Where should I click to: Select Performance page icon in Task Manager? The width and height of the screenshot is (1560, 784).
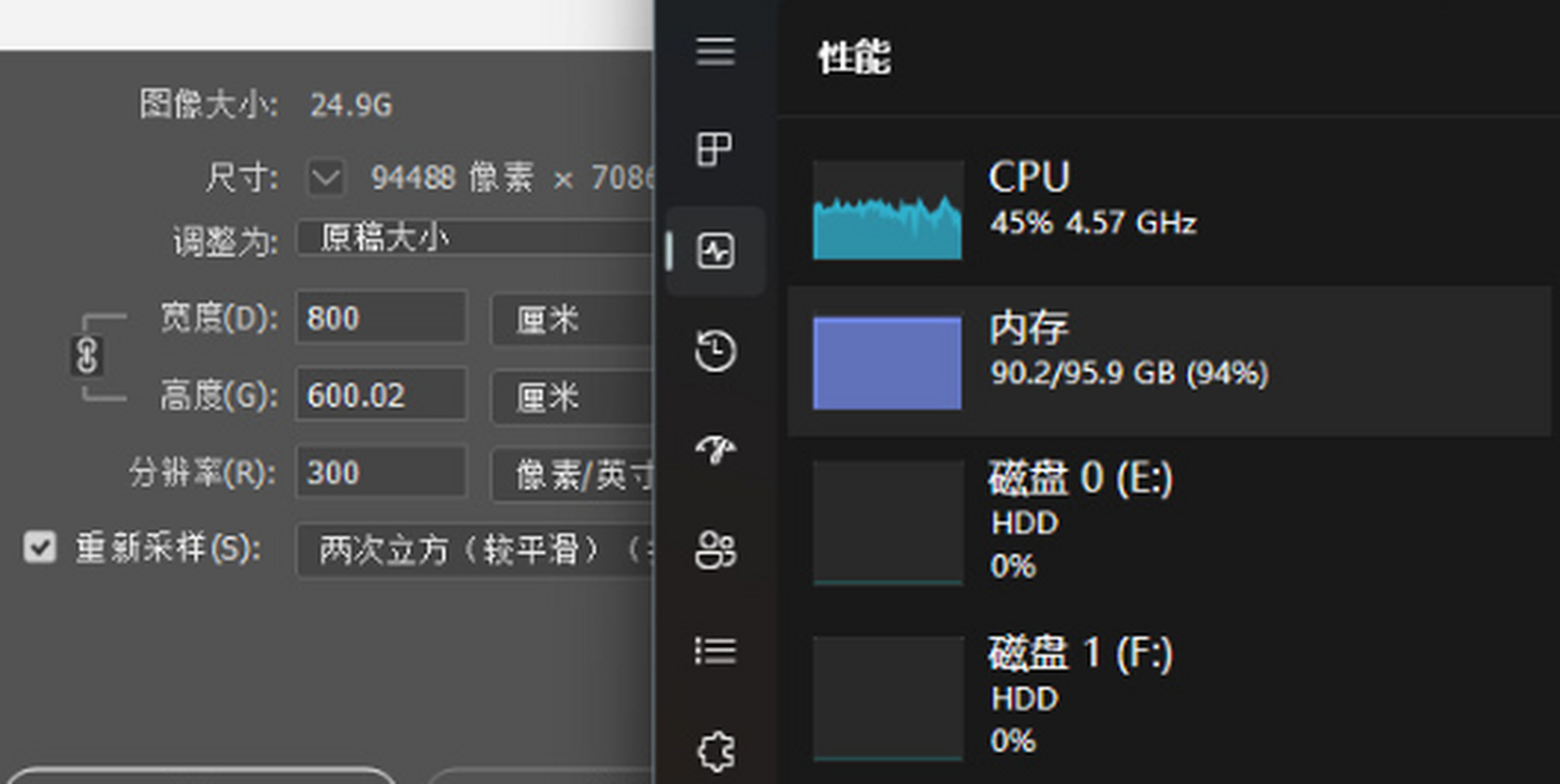(x=715, y=251)
